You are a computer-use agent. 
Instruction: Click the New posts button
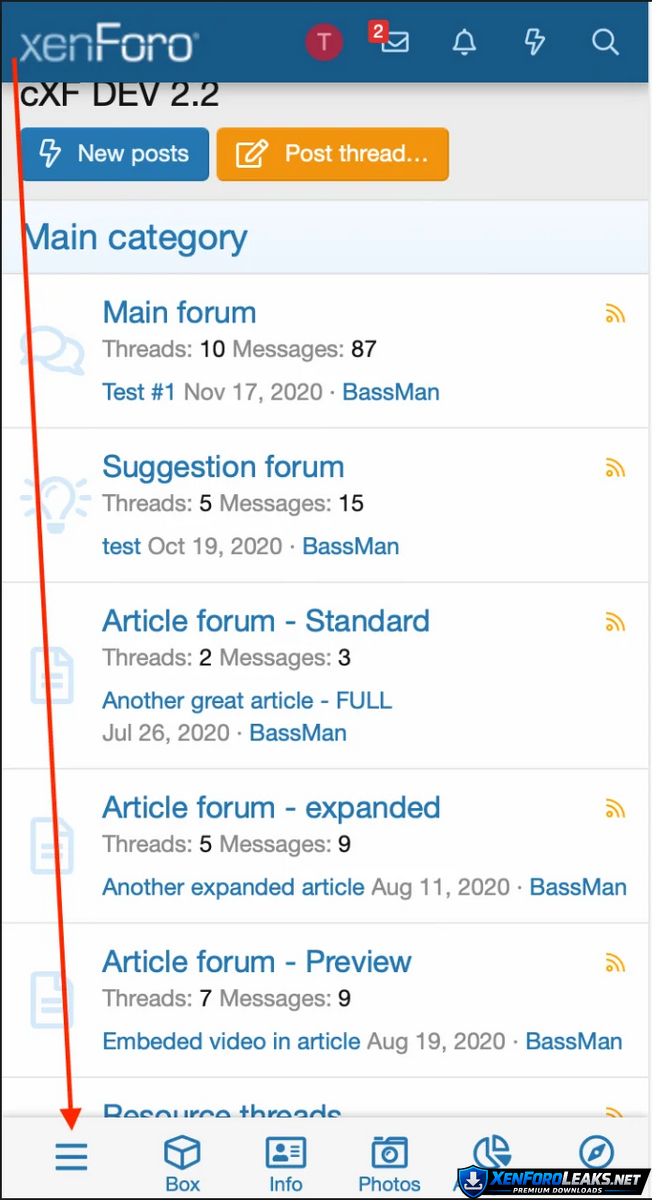click(x=114, y=154)
